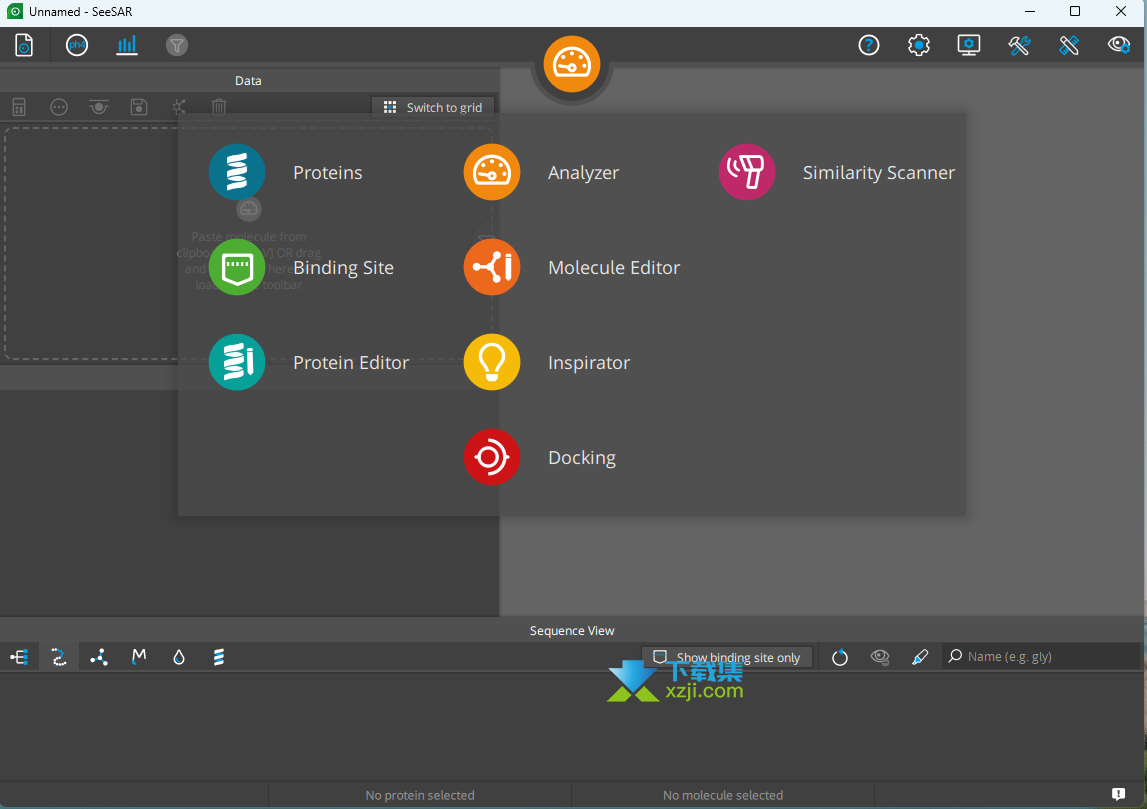The image size is (1147, 809).
Task: Click the circular refresh arrow icon
Action: click(840, 657)
